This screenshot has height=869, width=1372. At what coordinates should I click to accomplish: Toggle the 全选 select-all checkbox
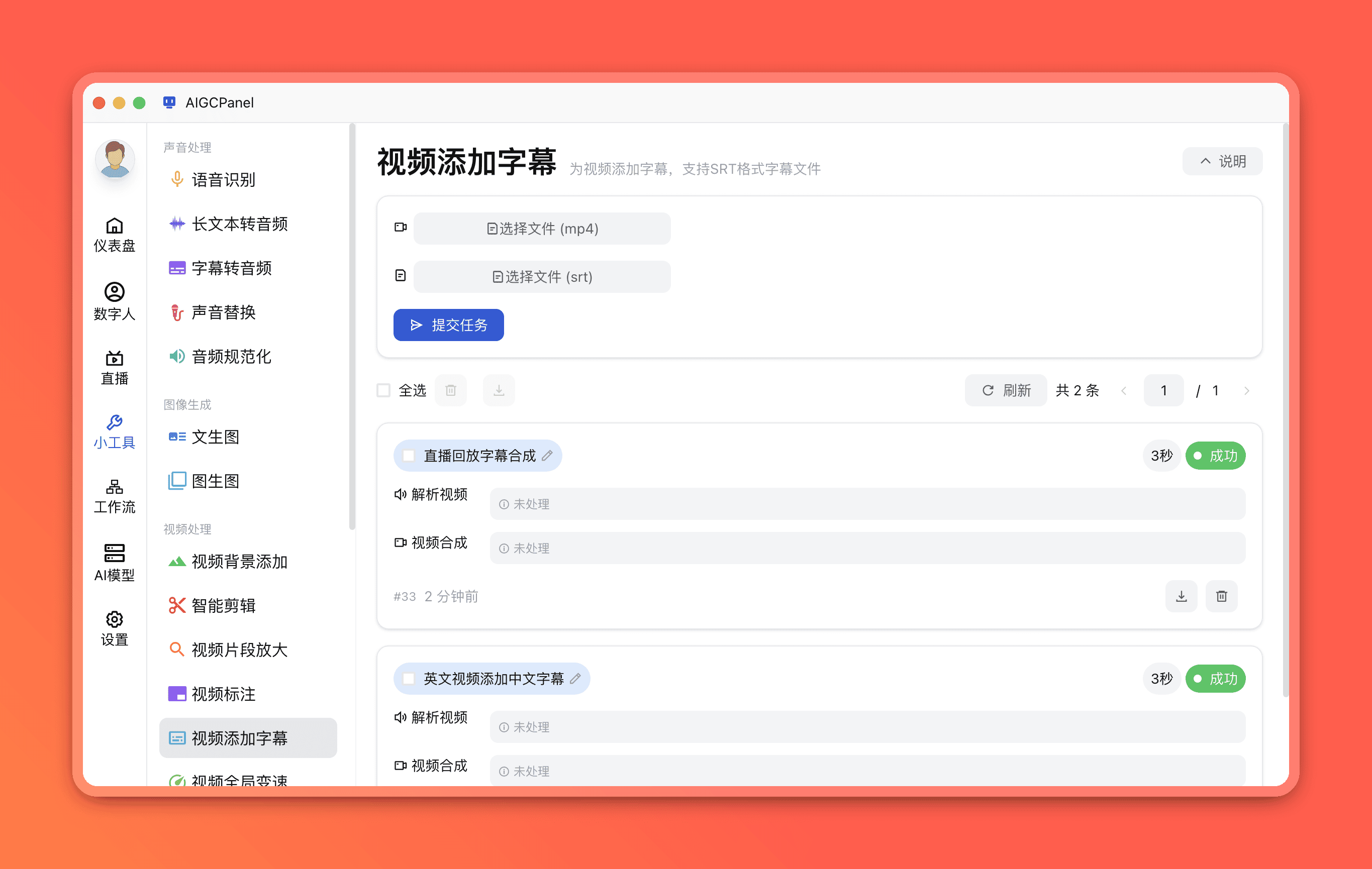point(383,390)
